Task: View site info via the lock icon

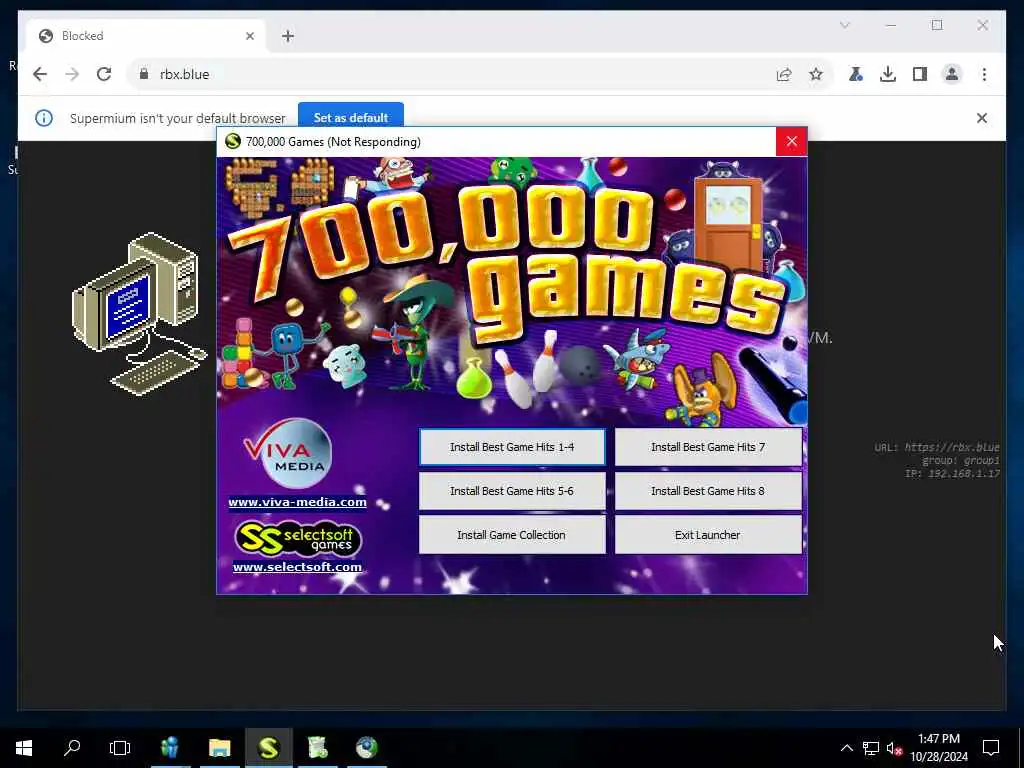Action: [144, 74]
